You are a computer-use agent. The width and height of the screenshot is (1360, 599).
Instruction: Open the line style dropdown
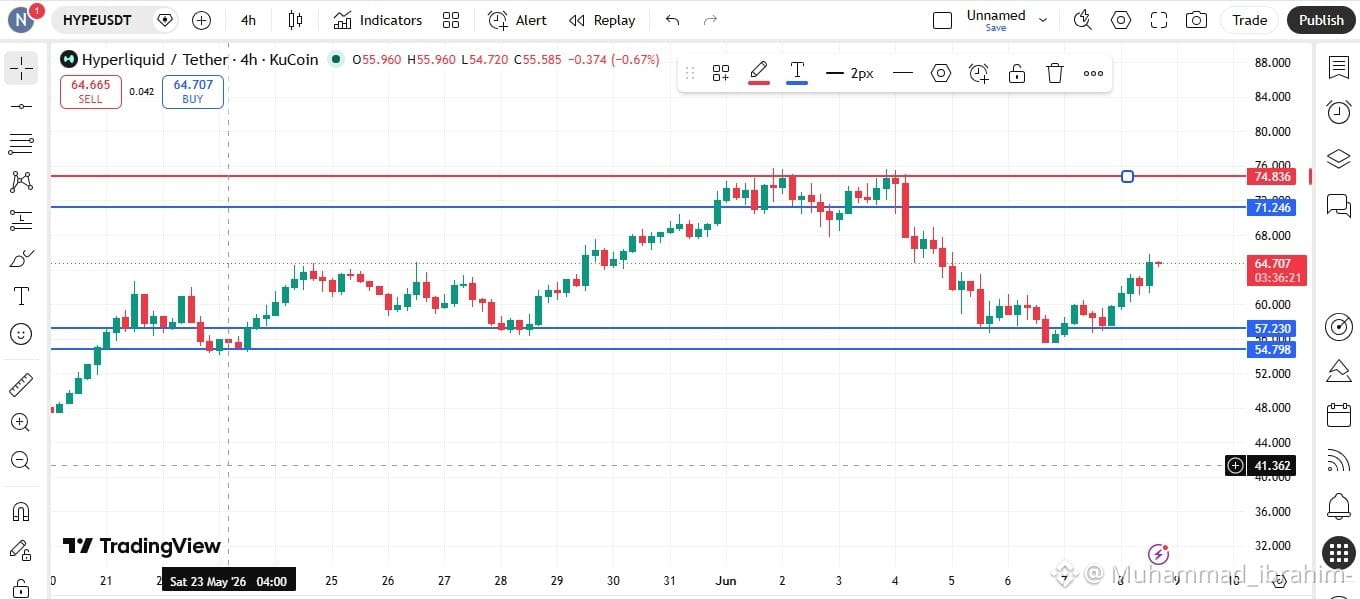coord(903,73)
